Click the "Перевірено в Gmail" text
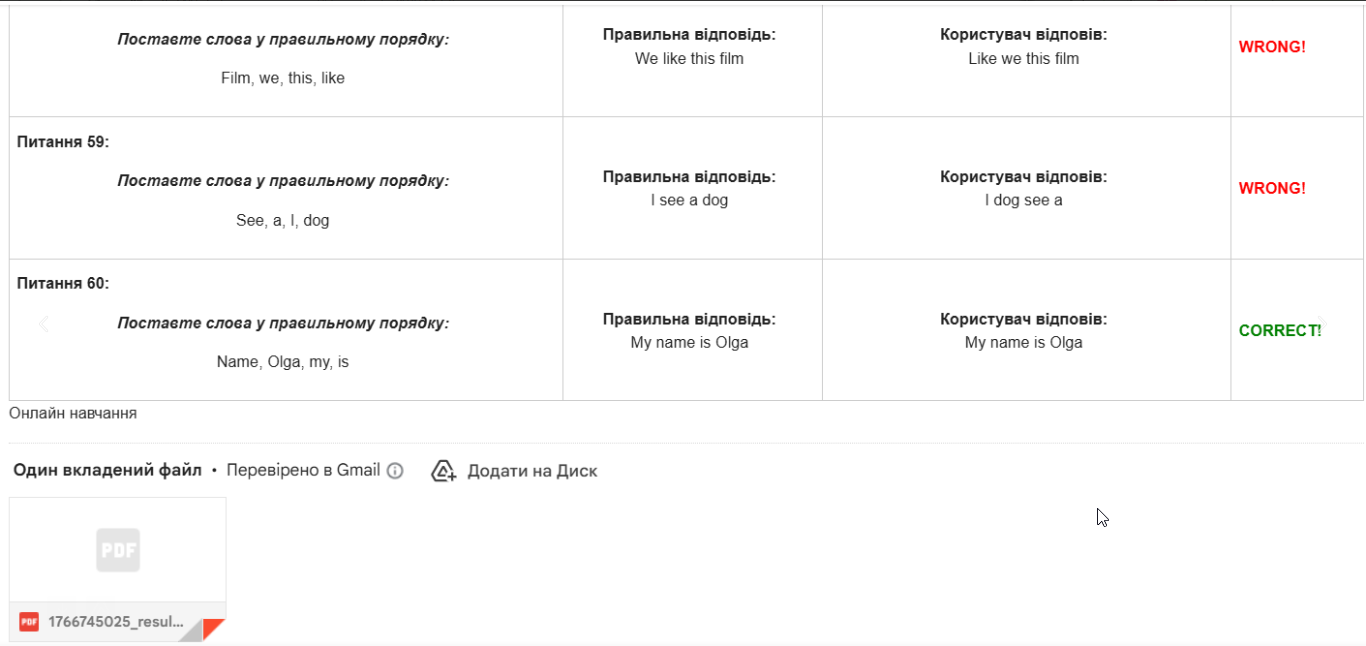Image resolution: width=1366 pixels, height=646 pixels. click(303, 471)
